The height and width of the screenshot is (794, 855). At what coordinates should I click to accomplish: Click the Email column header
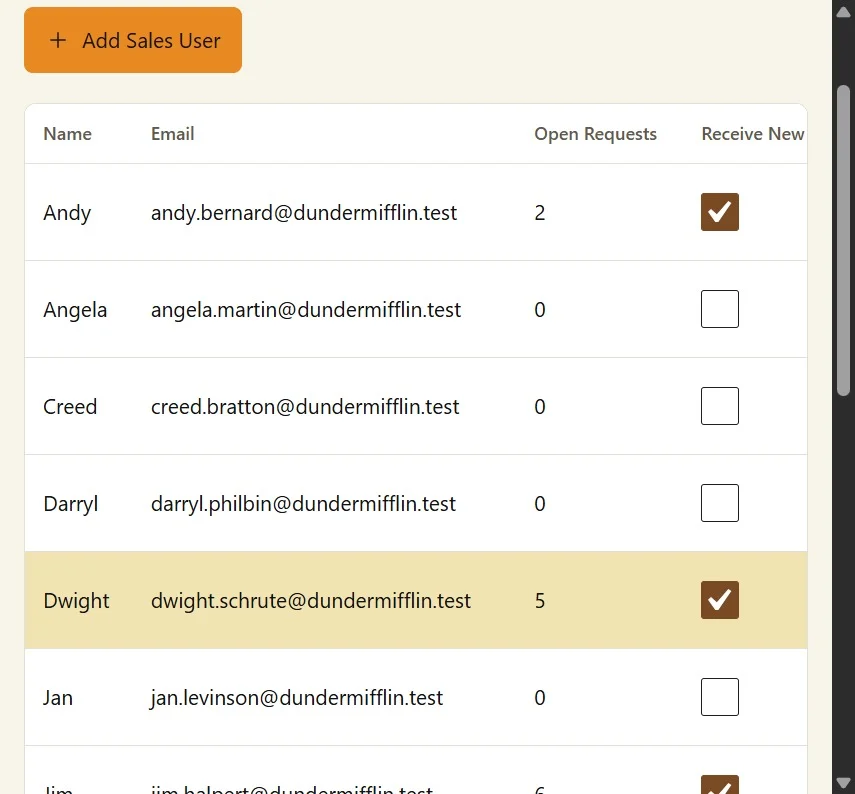click(x=172, y=134)
